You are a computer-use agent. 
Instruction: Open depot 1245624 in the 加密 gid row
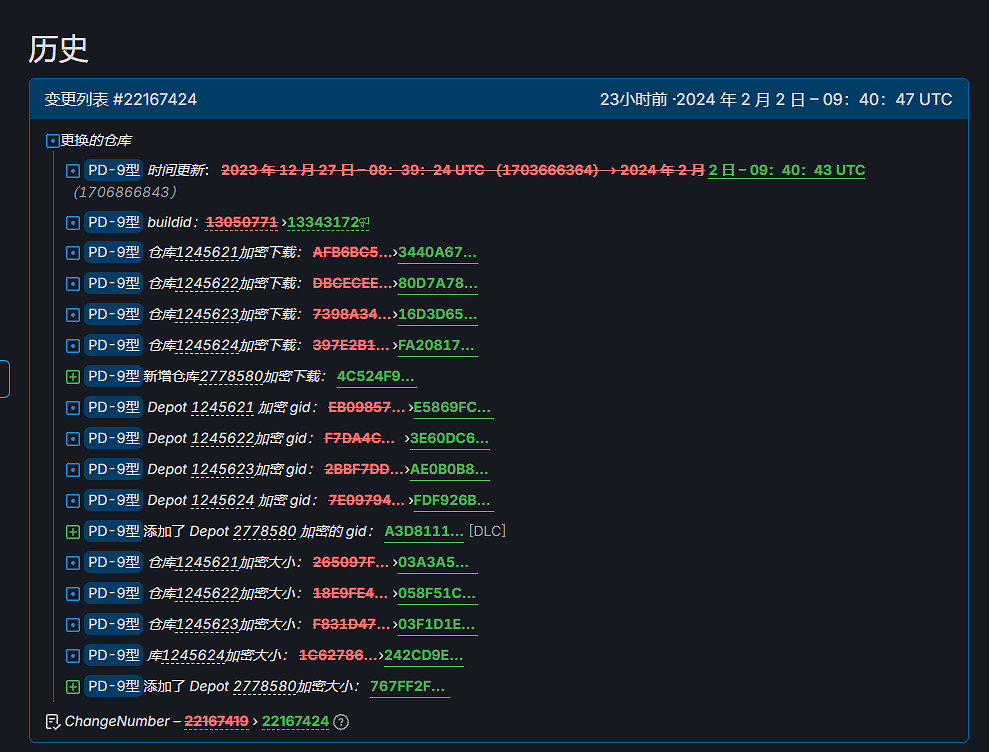[222, 501]
